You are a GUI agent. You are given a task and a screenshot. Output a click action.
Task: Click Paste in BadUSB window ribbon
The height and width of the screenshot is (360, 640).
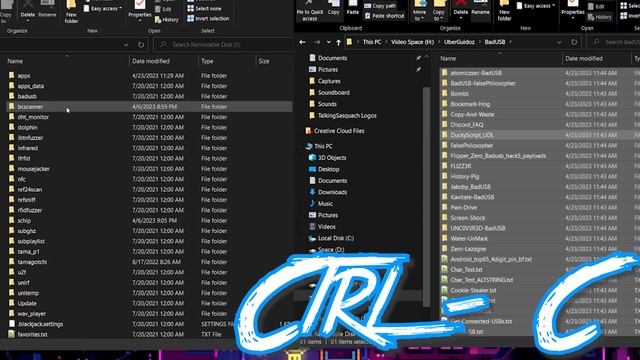point(353,9)
